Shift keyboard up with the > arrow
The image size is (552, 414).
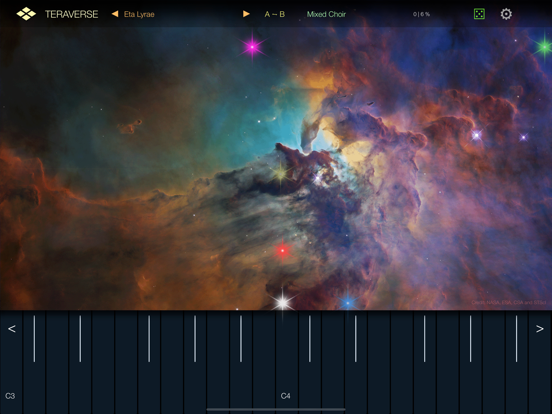[x=540, y=328]
